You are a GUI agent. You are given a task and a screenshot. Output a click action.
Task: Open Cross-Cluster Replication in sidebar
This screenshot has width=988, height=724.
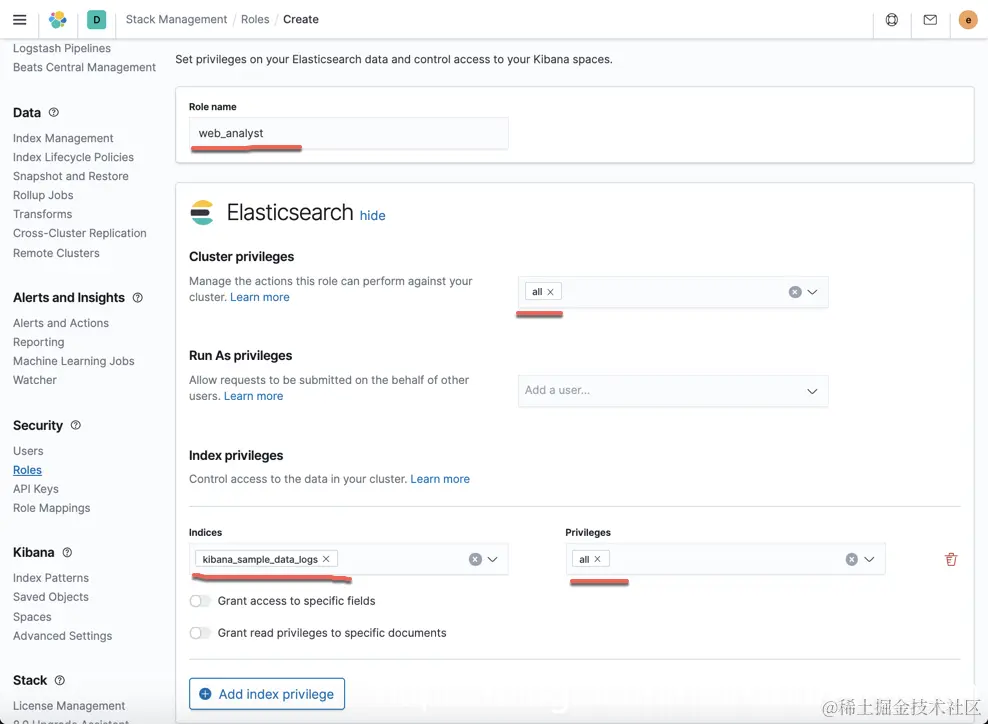pyautogui.click(x=79, y=233)
